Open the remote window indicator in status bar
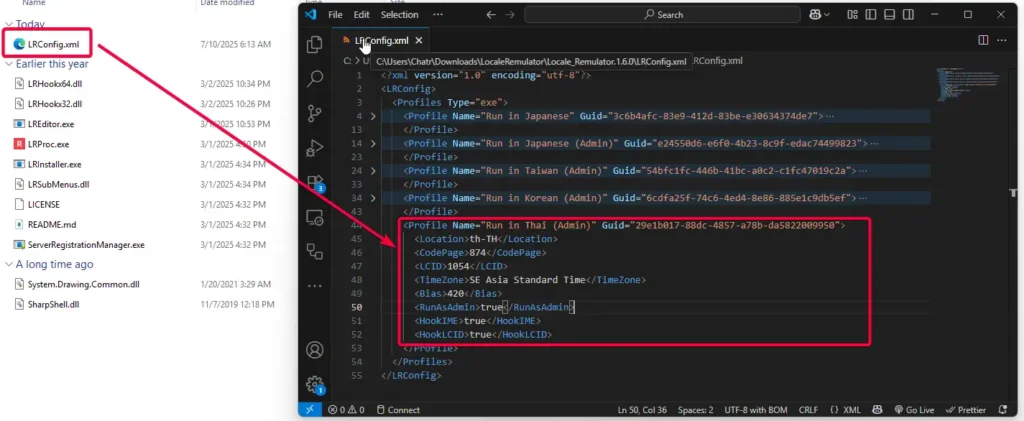This screenshot has width=1024, height=421. [310, 410]
